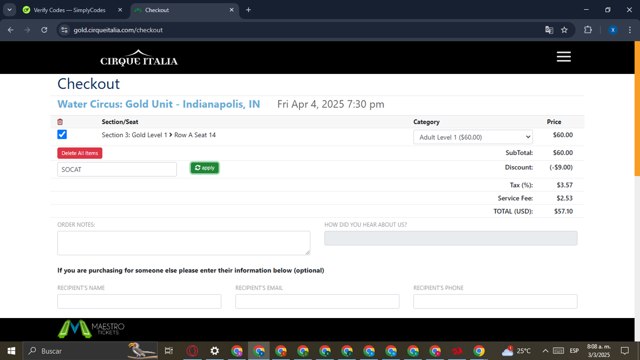
Task: Reload the checkout page
Action: pos(44,30)
